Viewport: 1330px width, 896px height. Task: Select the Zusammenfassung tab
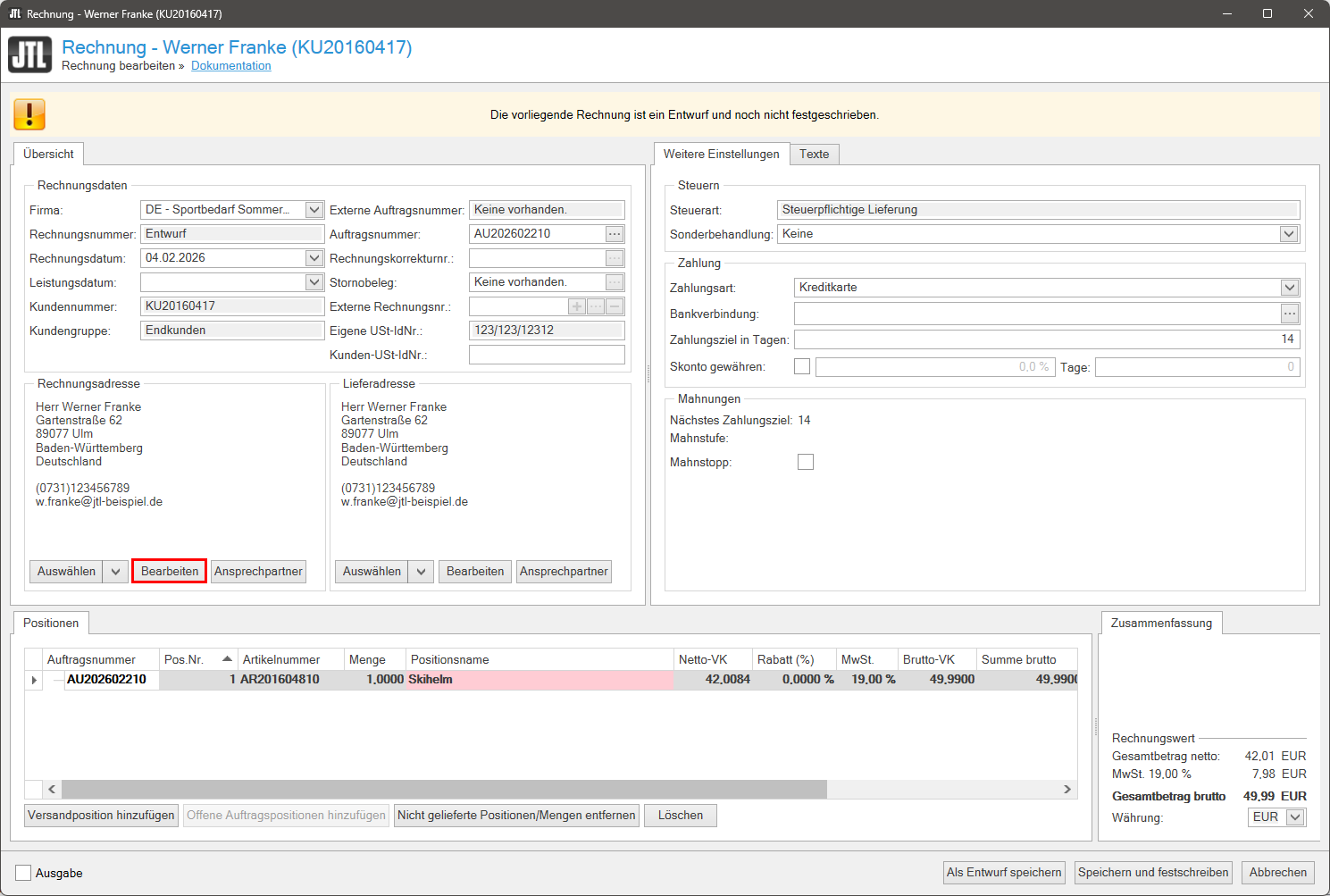(1160, 624)
